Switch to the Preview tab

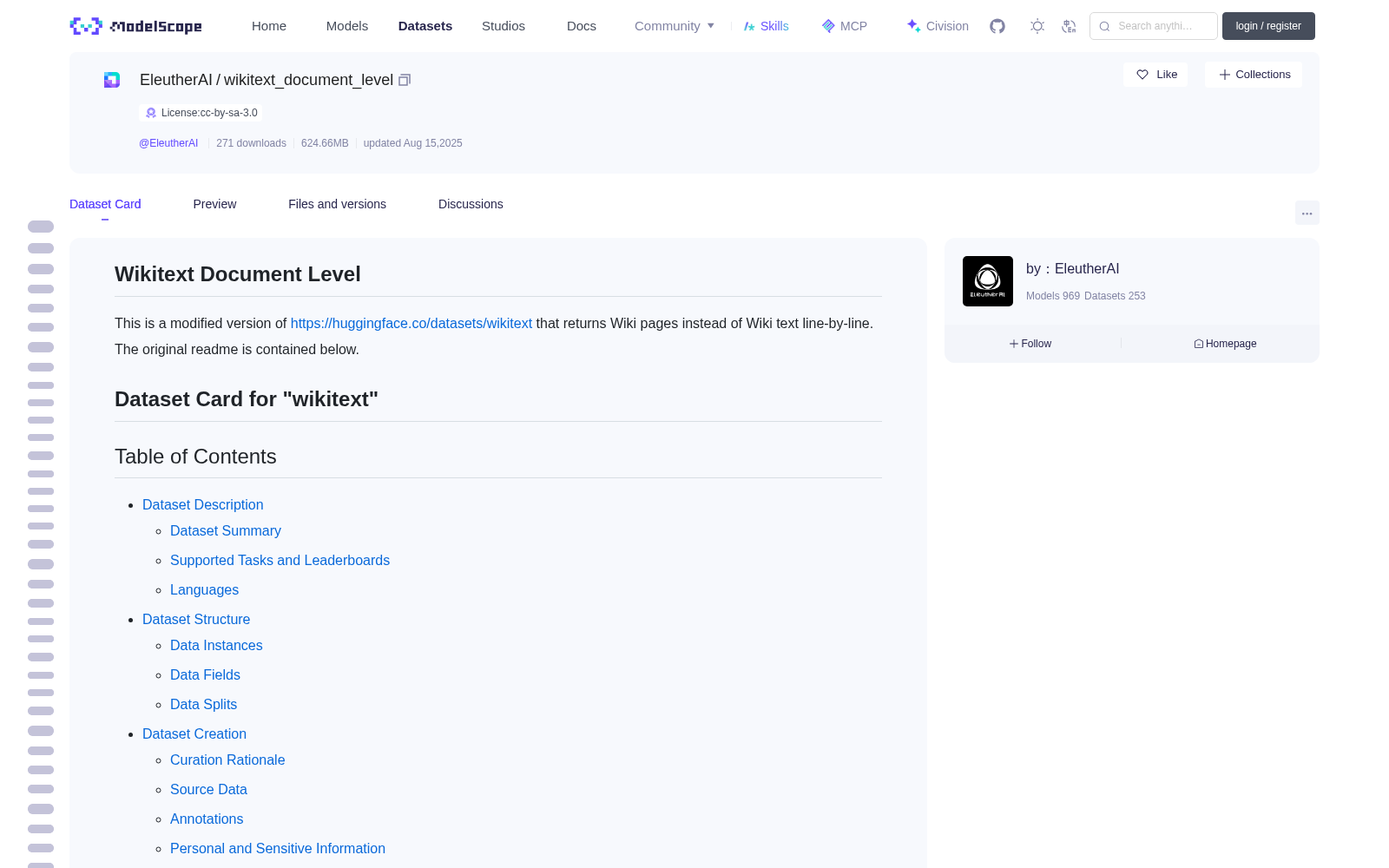(x=214, y=204)
